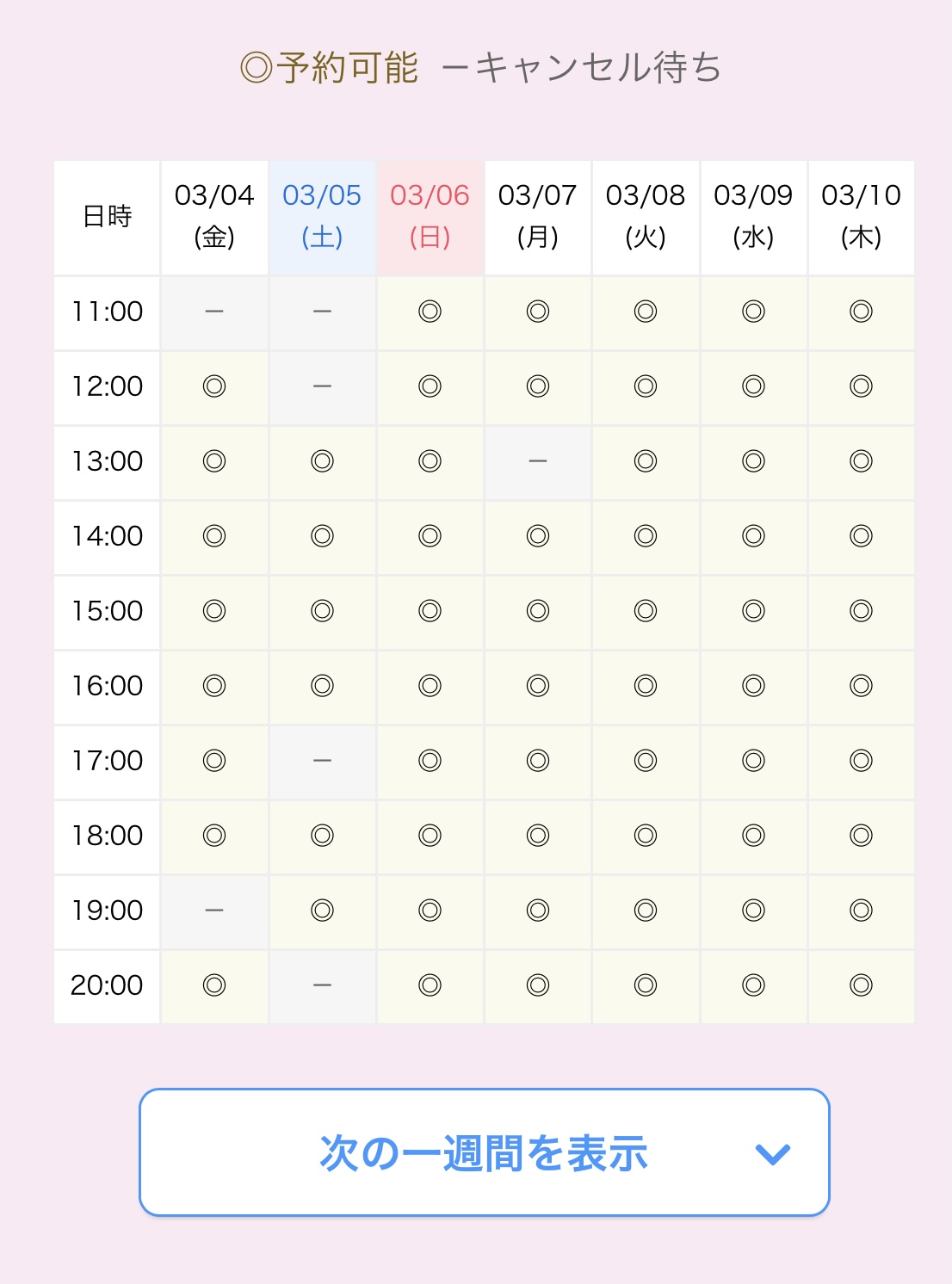This screenshot has height=1284, width=952.
Task: Book the 03/10 17:00 slot
Action: tap(861, 761)
